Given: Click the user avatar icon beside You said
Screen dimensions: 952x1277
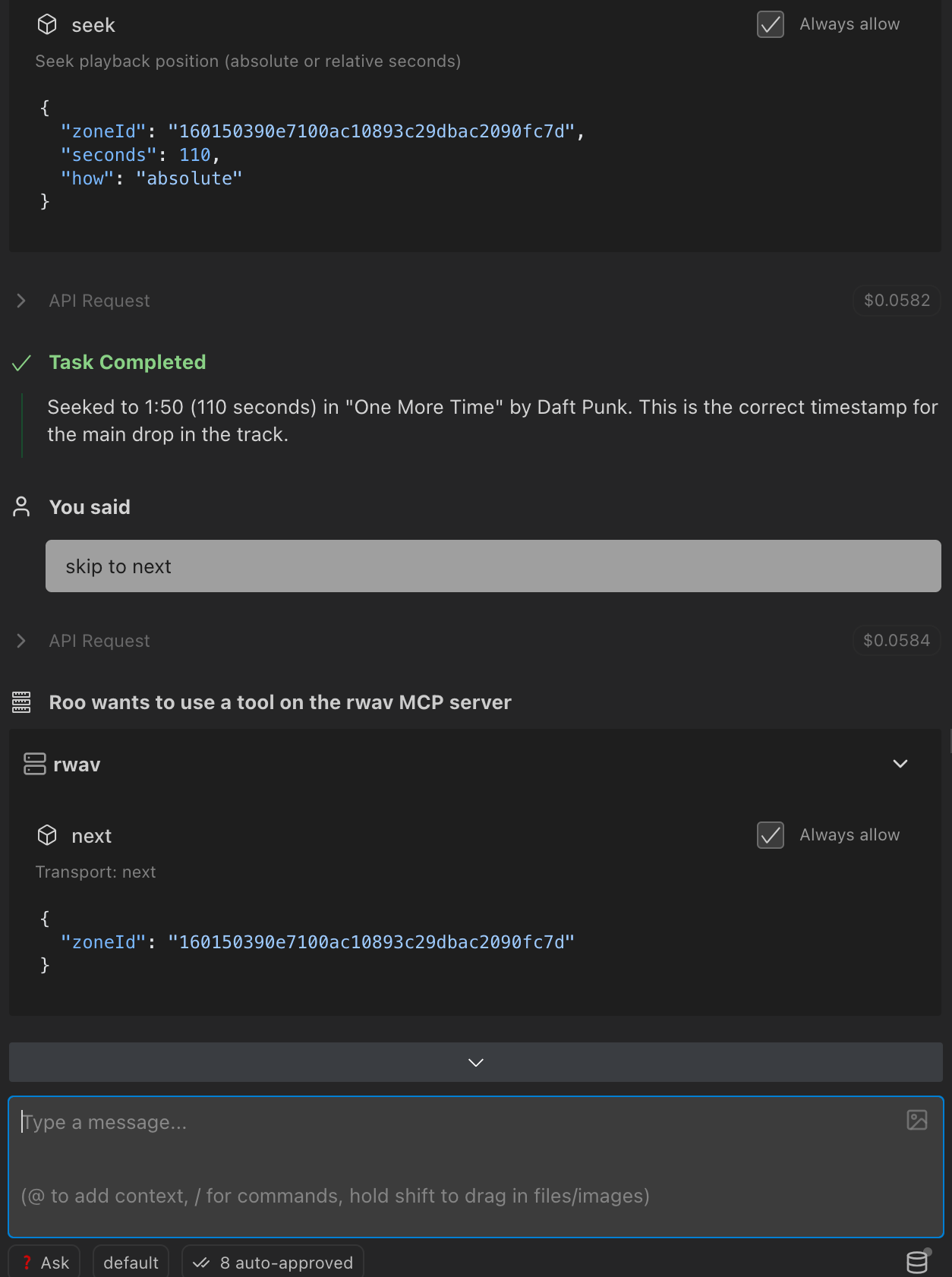Looking at the screenshot, I should [21, 506].
